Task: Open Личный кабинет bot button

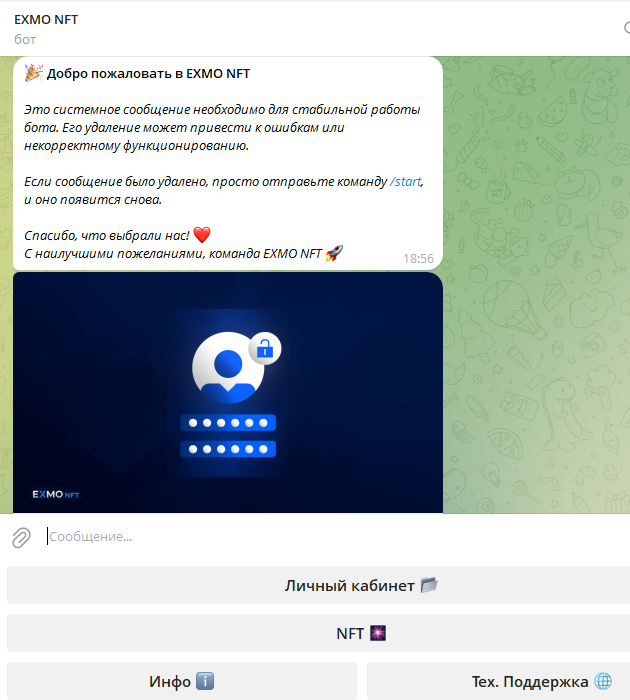Action: [318, 585]
